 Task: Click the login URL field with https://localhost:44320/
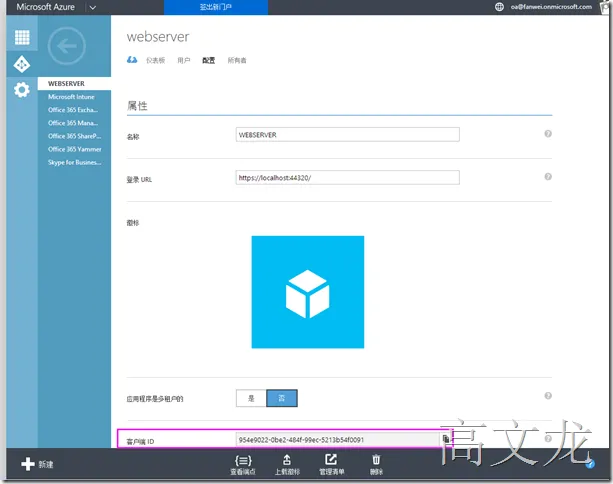coord(348,177)
